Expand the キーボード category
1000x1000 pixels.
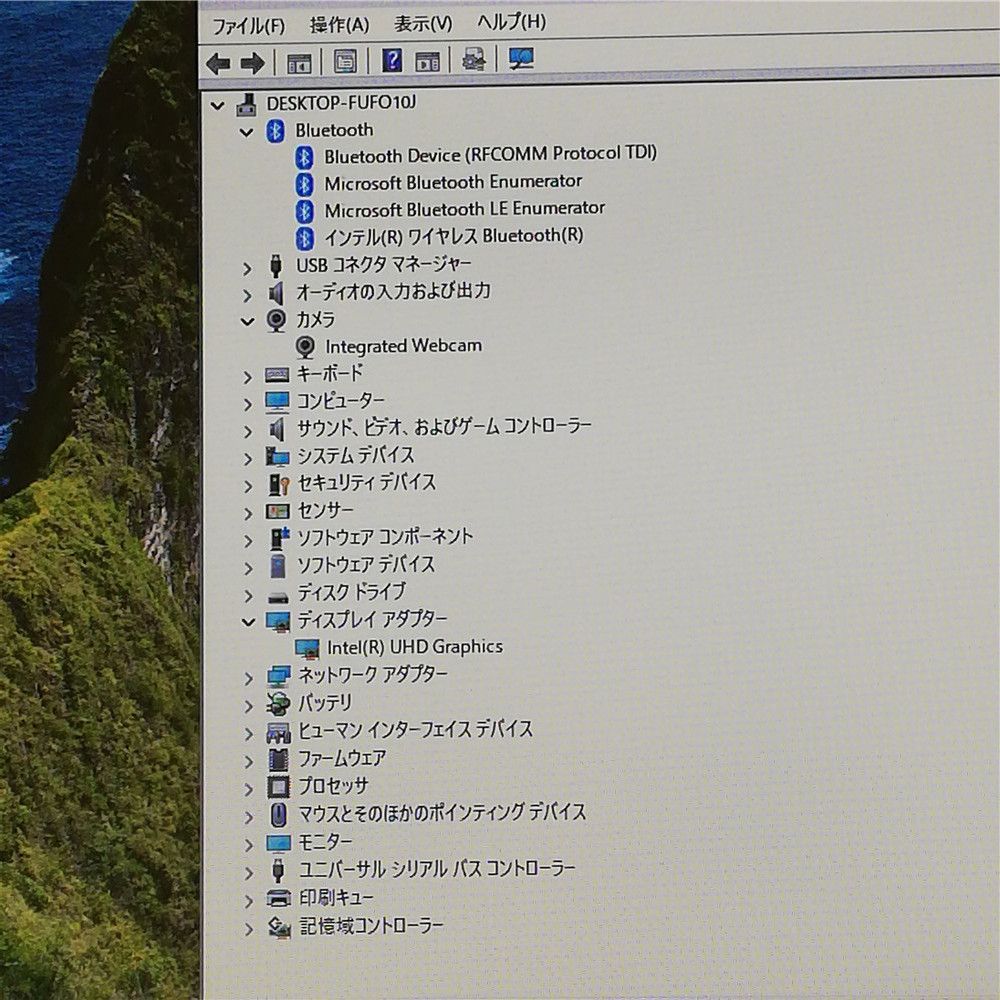click(247, 378)
